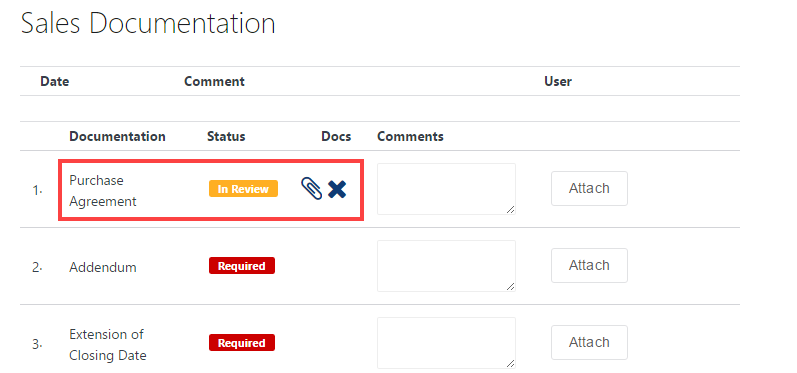
Task: Click Attach for Extension of Closing Date
Action: pyautogui.click(x=589, y=343)
